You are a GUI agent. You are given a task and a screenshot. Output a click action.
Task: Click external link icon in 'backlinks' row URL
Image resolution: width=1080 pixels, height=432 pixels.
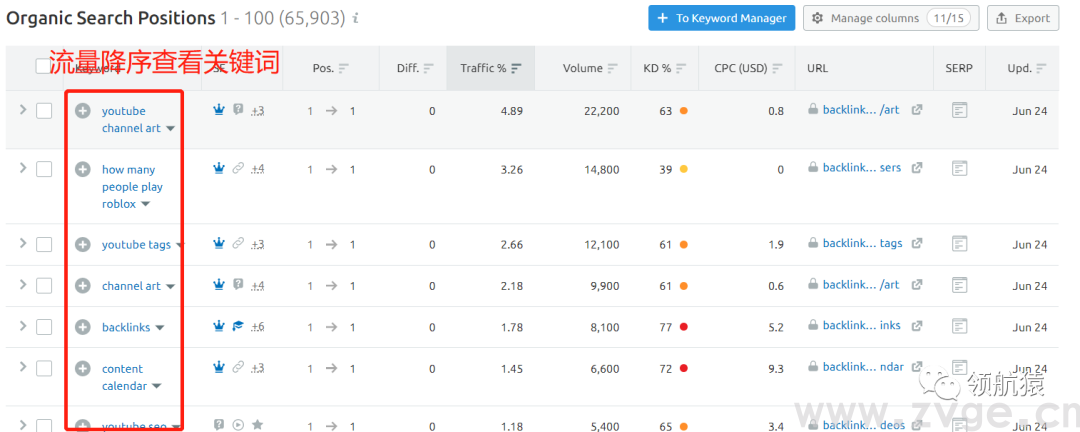click(x=916, y=326)
